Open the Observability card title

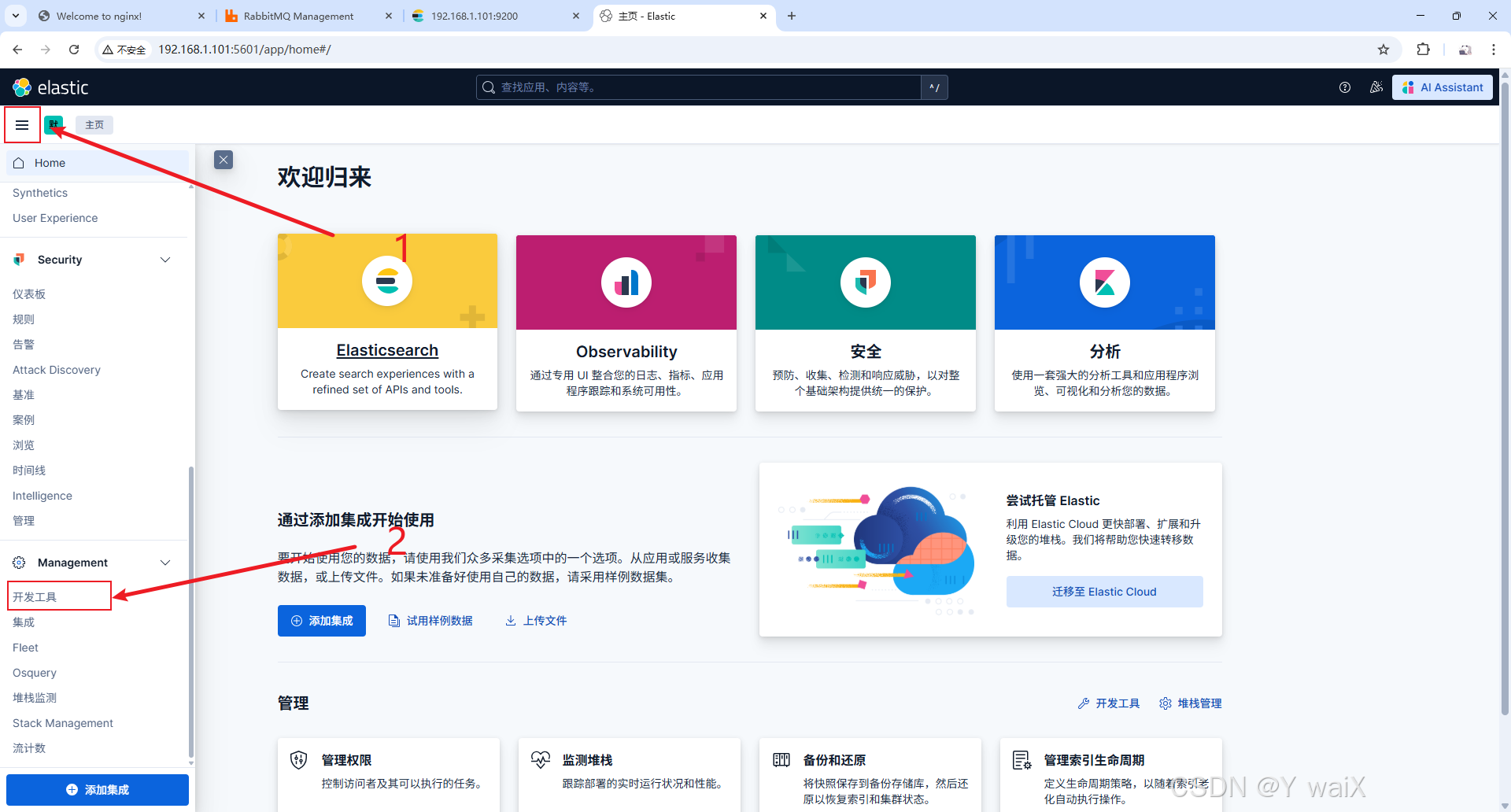(x=626, y=352)
